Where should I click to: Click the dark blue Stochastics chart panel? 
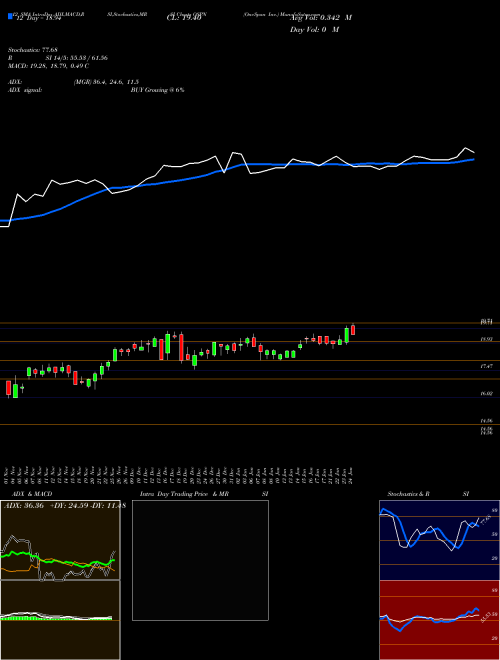coord(439,540)
